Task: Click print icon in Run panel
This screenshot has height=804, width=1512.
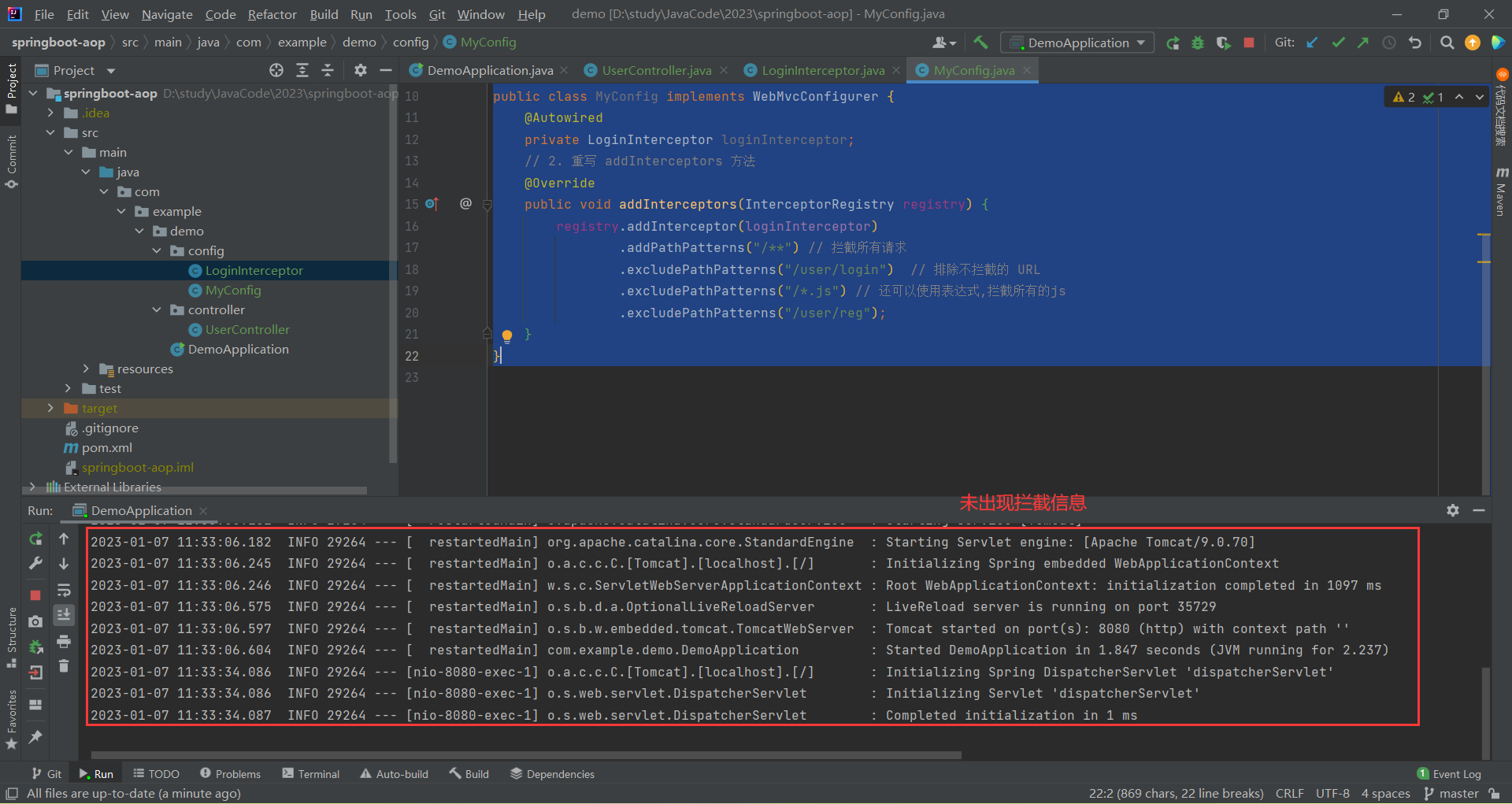Action: pos(64,641)
